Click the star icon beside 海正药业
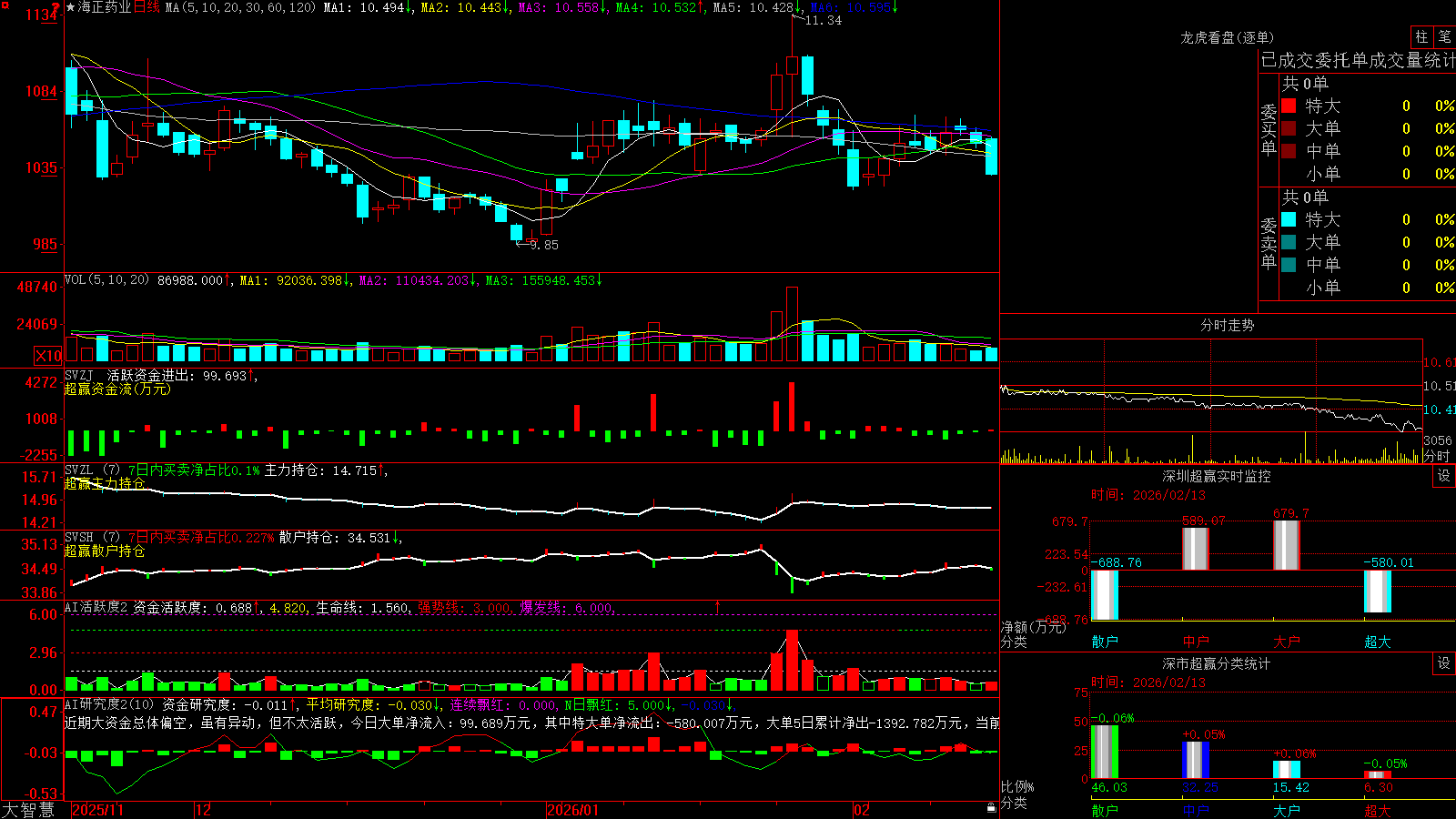Viewport: 1456px width, 819px height. (x=70, y=7)
